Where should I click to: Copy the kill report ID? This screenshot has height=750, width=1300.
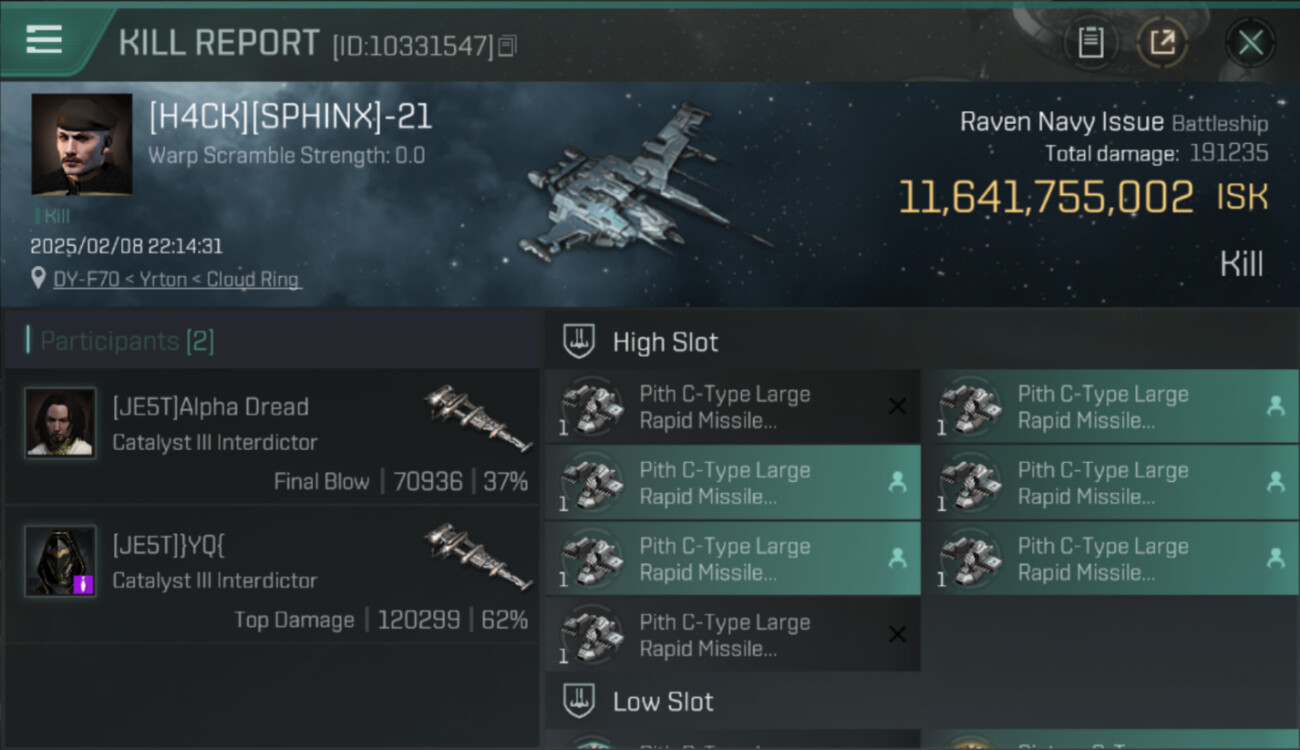[507, 46]
